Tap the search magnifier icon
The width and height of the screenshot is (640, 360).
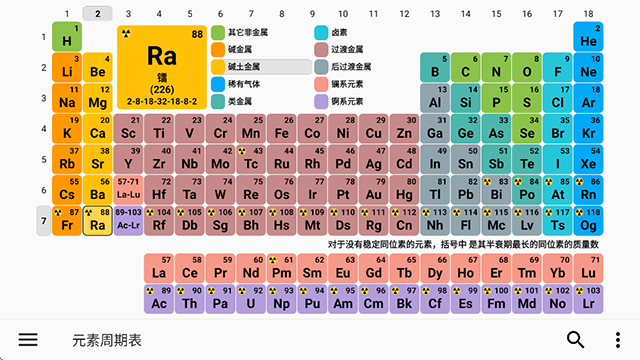[575, 340]
